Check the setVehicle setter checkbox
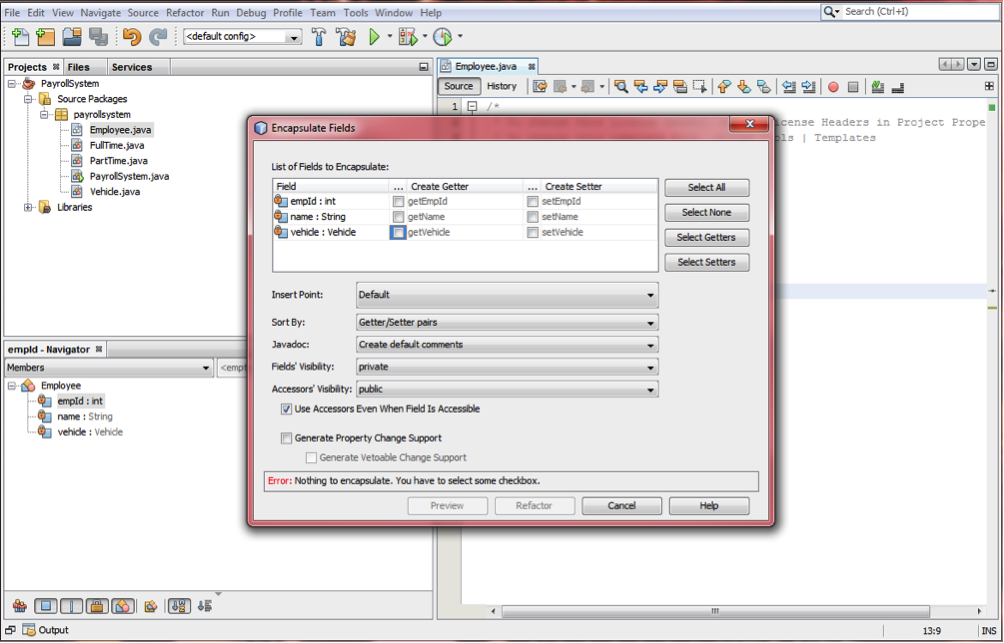The height and width of the screenshot is (643, 1004). (532, 232)
